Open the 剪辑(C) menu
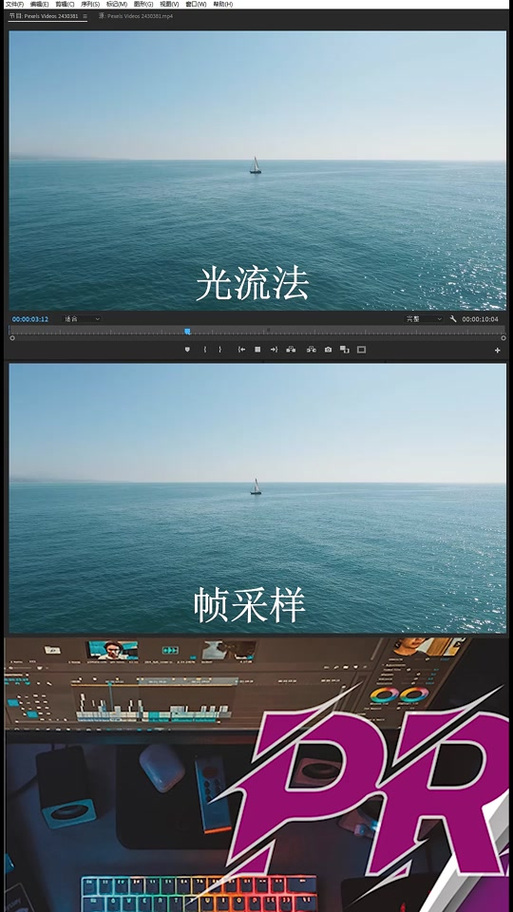This screenshot has width=513, height=912. (65, 4)
